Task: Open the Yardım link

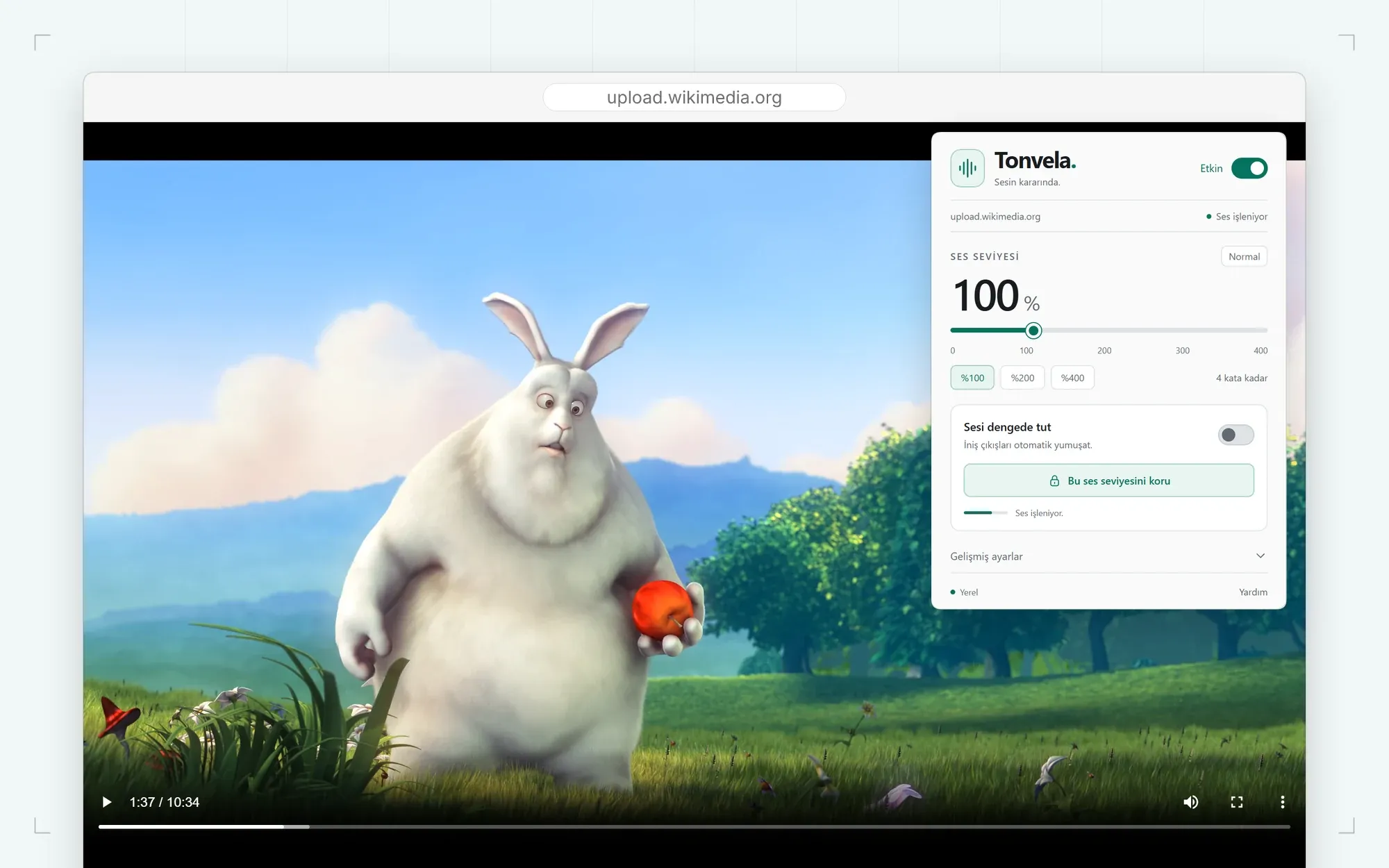Action: pos(1253,592)
